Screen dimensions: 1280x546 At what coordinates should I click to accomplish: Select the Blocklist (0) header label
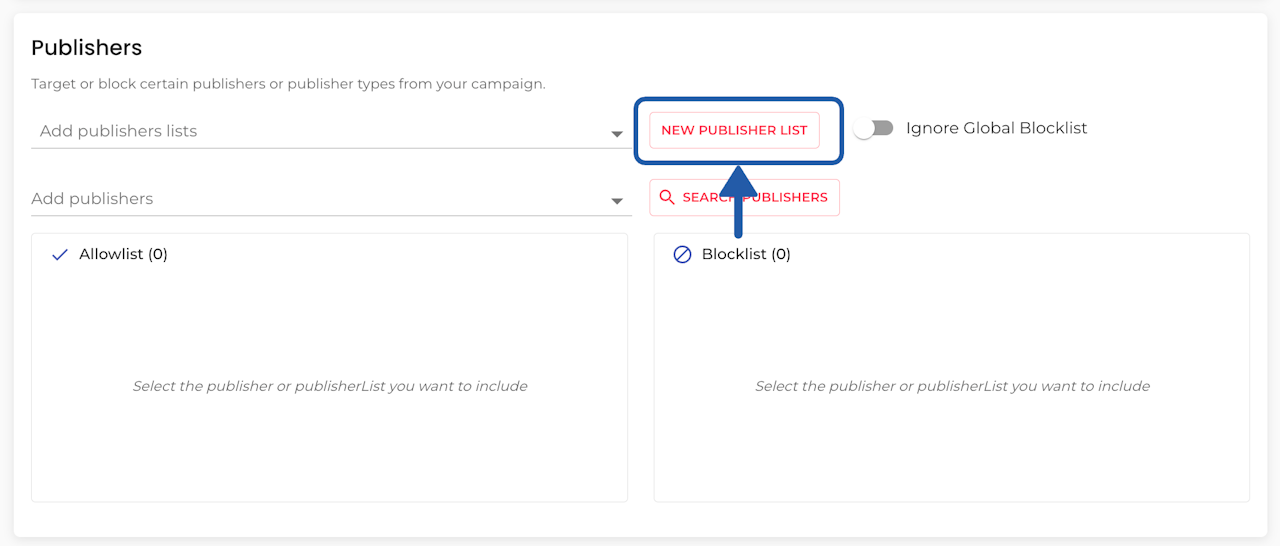(746, 254)
